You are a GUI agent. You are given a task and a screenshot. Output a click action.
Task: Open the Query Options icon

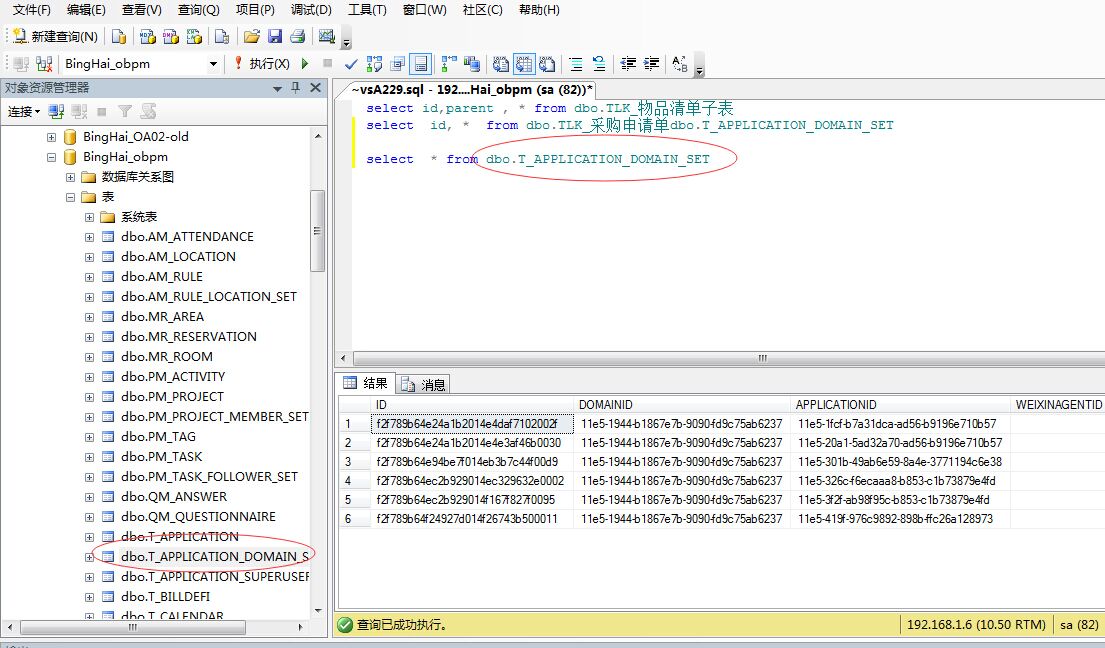click(x=397, y=64)
